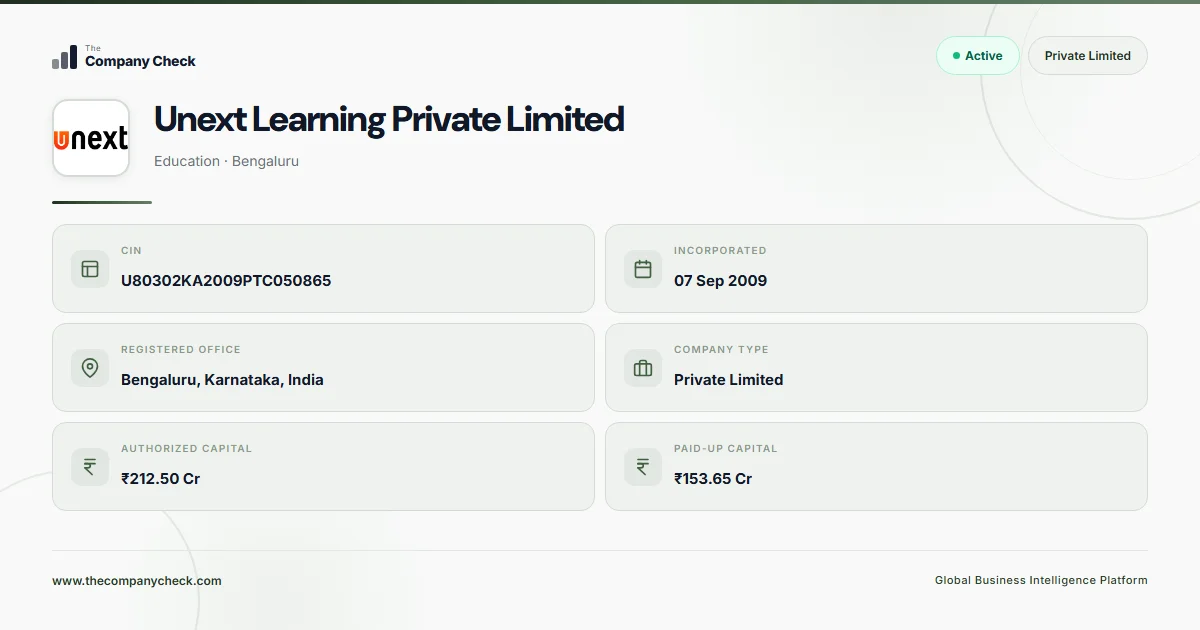The width and height of the screenshot is (1200, 630).
Task: Click the ₹153.65 Cr paid-up capital value
Action: tap(713, 479)
